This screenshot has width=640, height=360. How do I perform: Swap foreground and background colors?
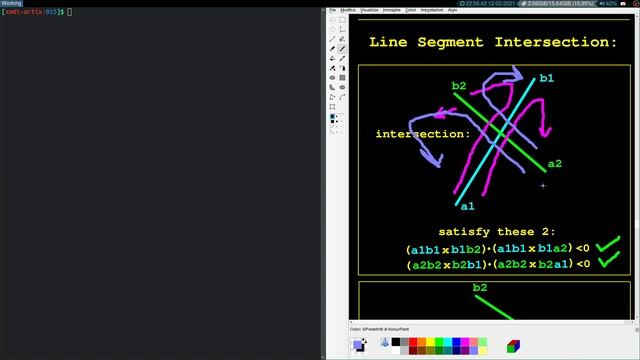pos(364,340)
